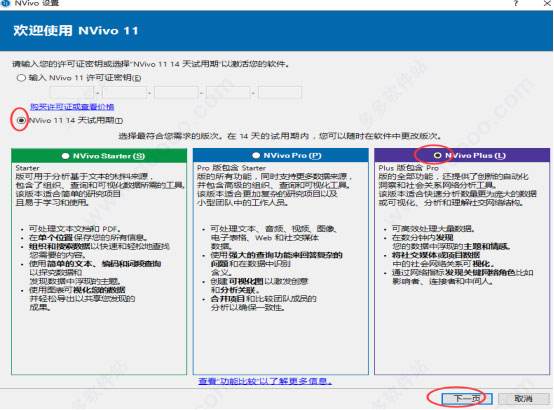Viewport: 554px width, 410px height.
Task: Click the Plus bullet 在数分钟内发现
Action: [x=451, y=242]
